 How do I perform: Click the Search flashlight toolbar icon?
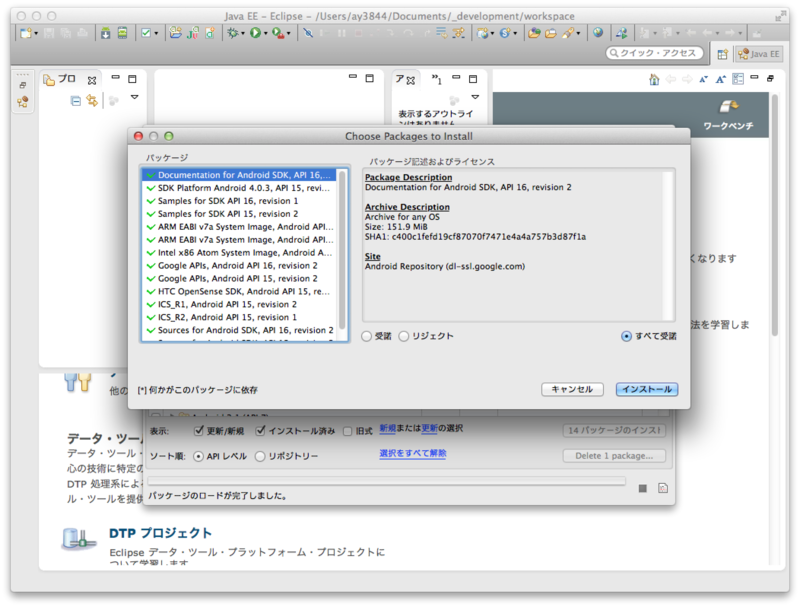pos(568,33)
